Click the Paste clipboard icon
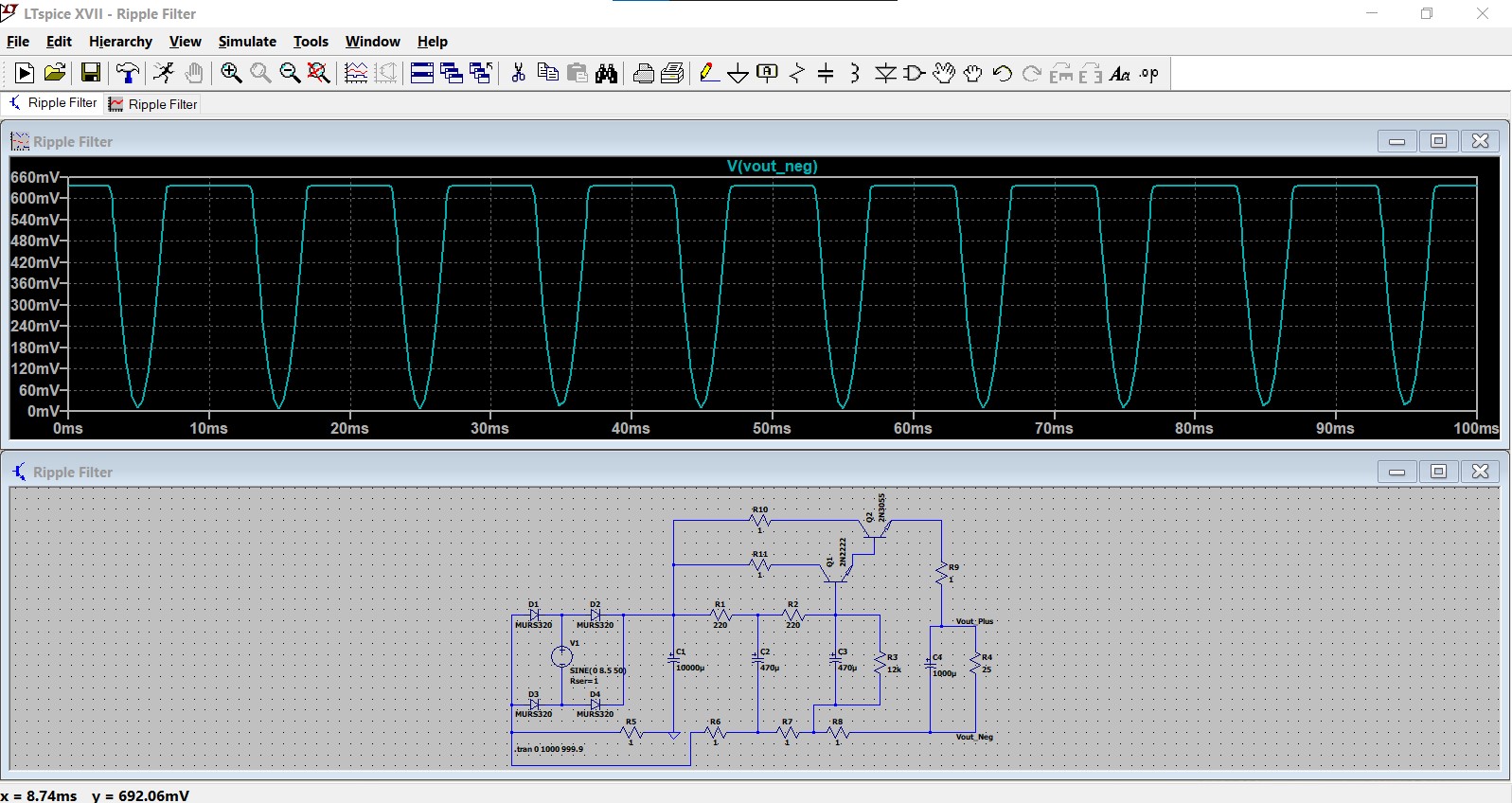This screenshot has width=1512, height=803. 577,73
